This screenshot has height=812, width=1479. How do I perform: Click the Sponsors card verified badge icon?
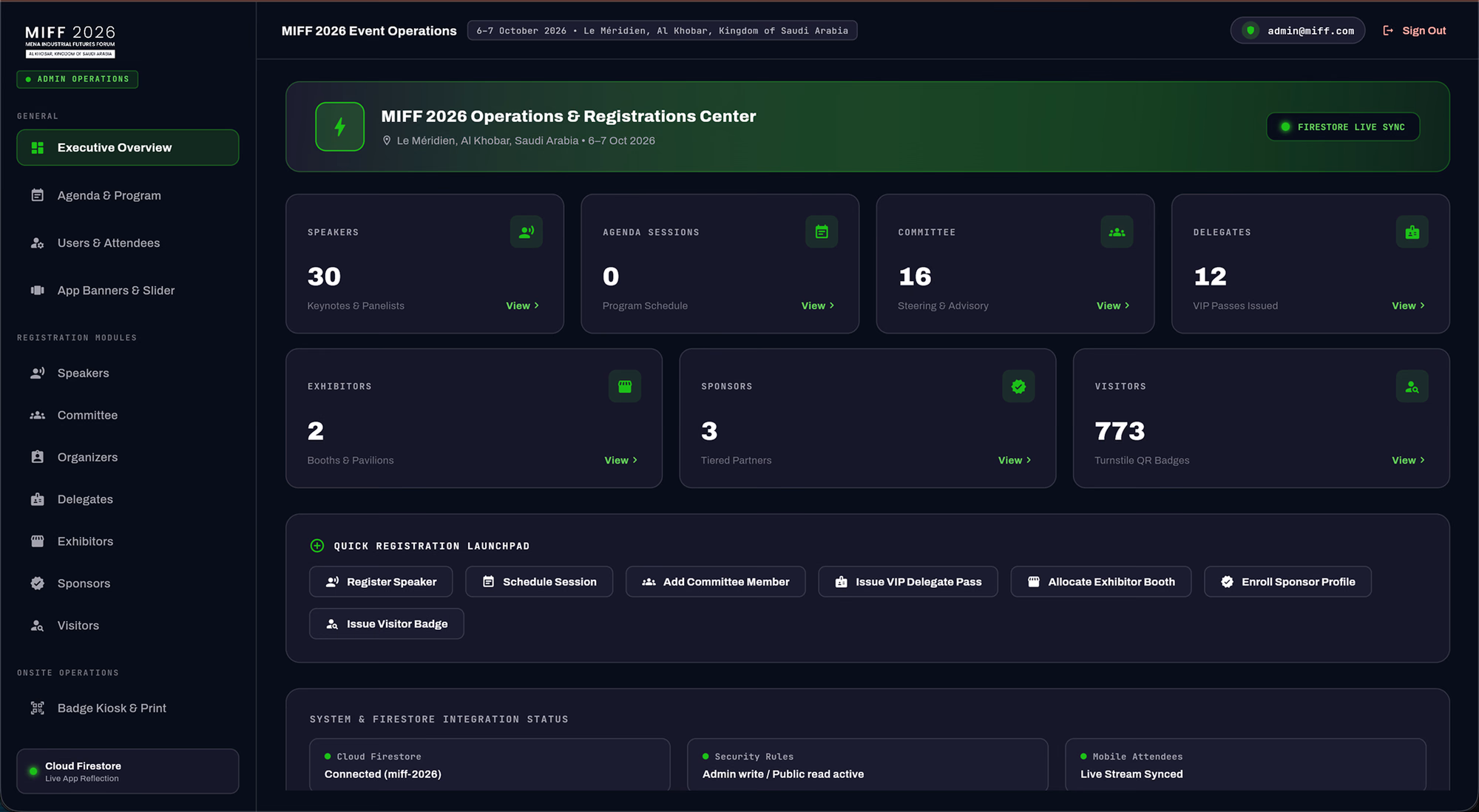(1018, 386)
